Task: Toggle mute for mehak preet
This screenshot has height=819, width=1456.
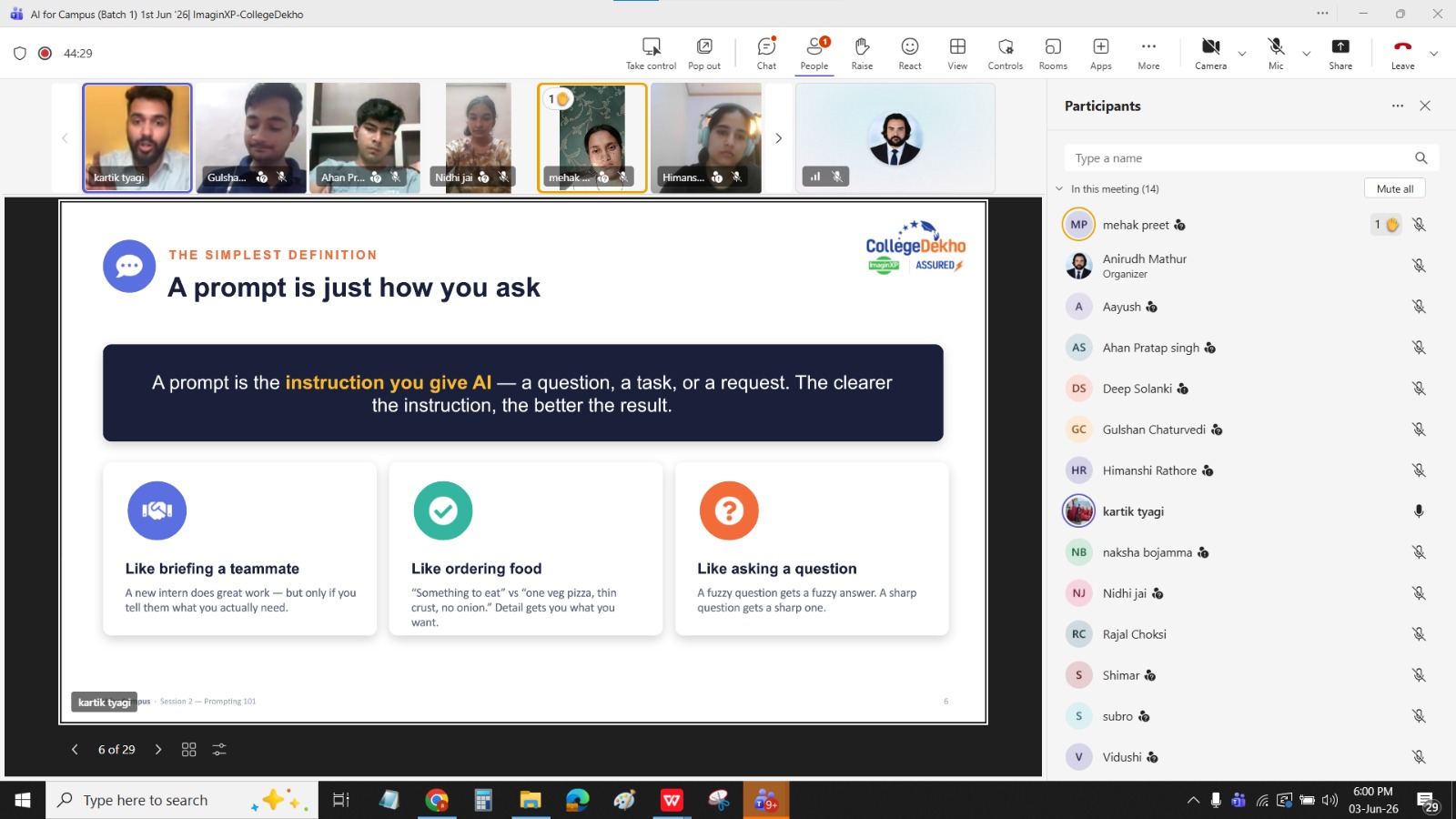Action: (x=1418, y=225)
